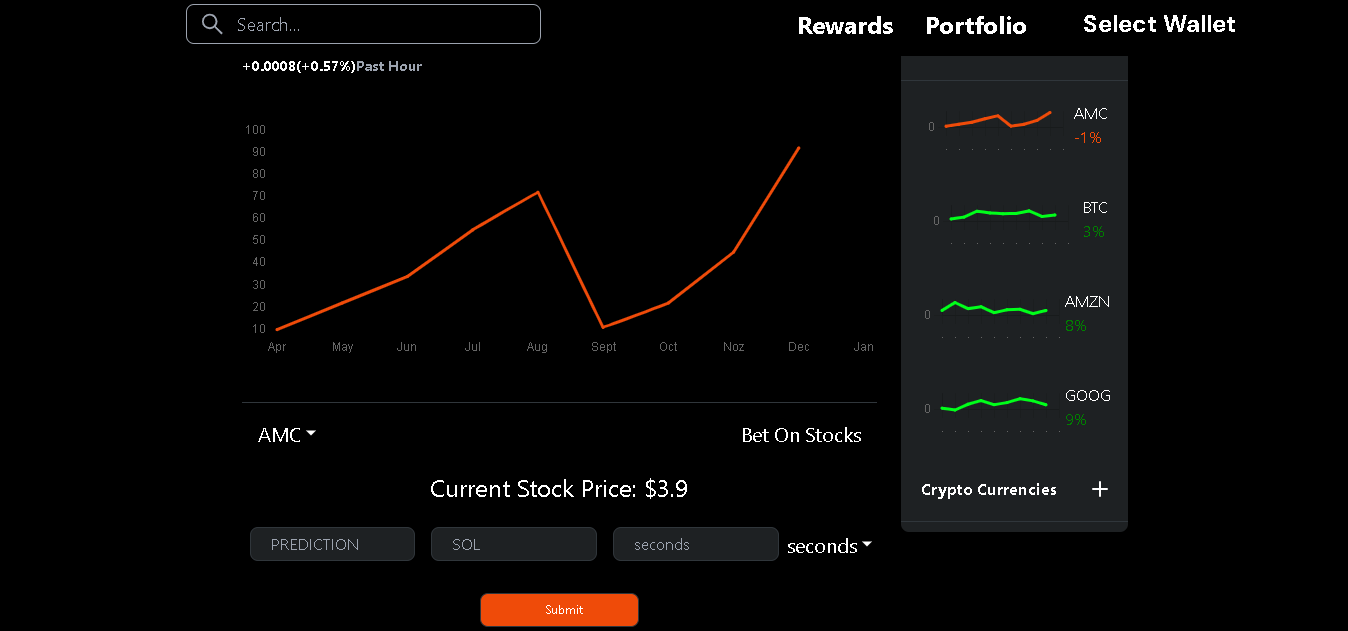Click the SOL amount input field

(514, 544)
